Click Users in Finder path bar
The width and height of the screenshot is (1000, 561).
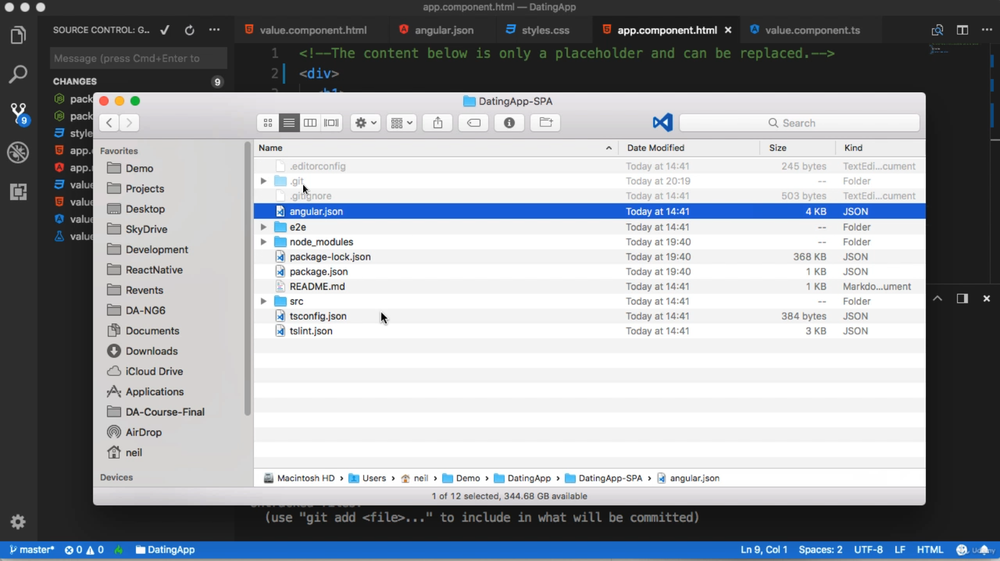(367, 478)
